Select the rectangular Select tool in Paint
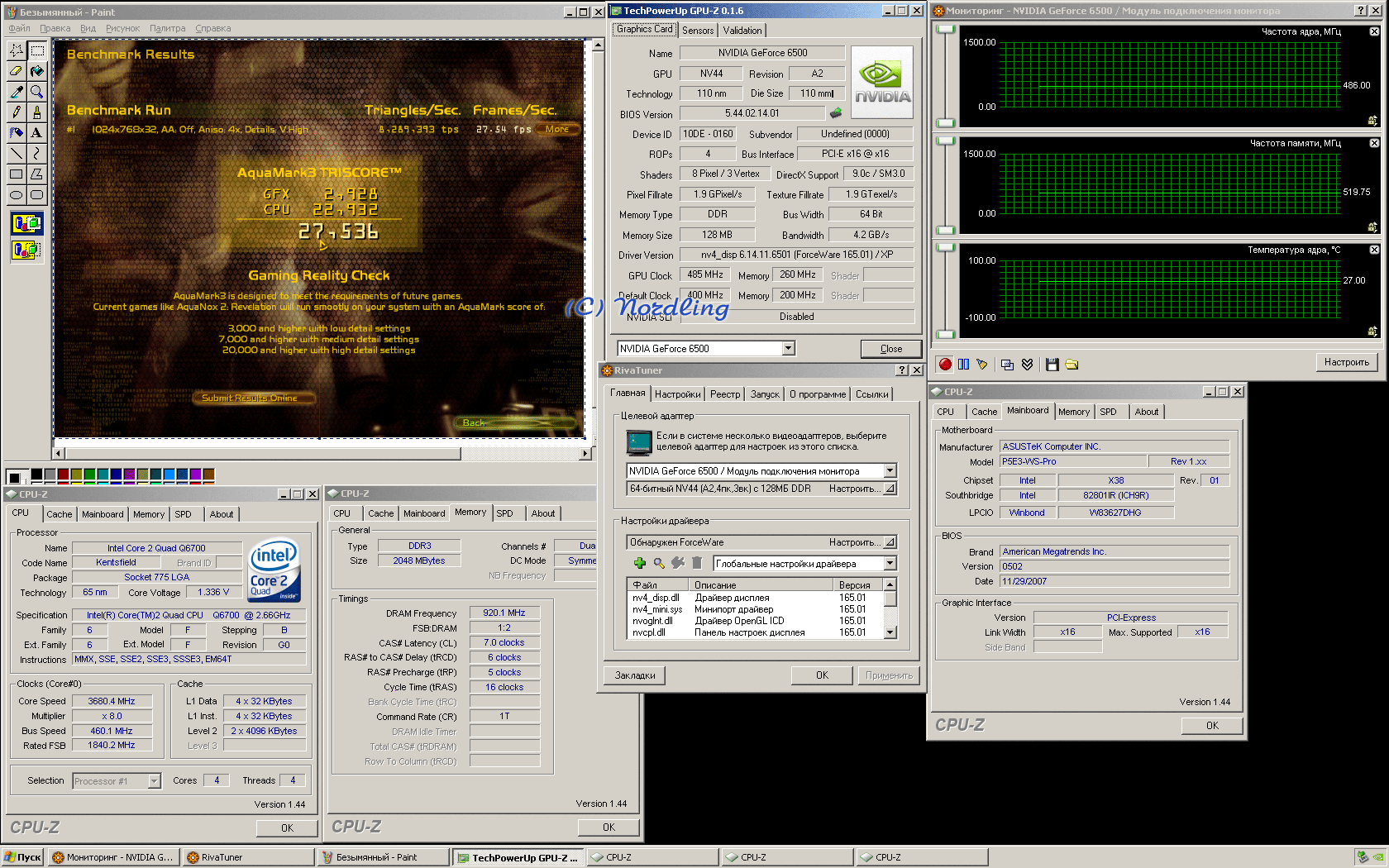The height and width of the screenshot is (868, 1389). pyautogui.click(x=37, y=50)
